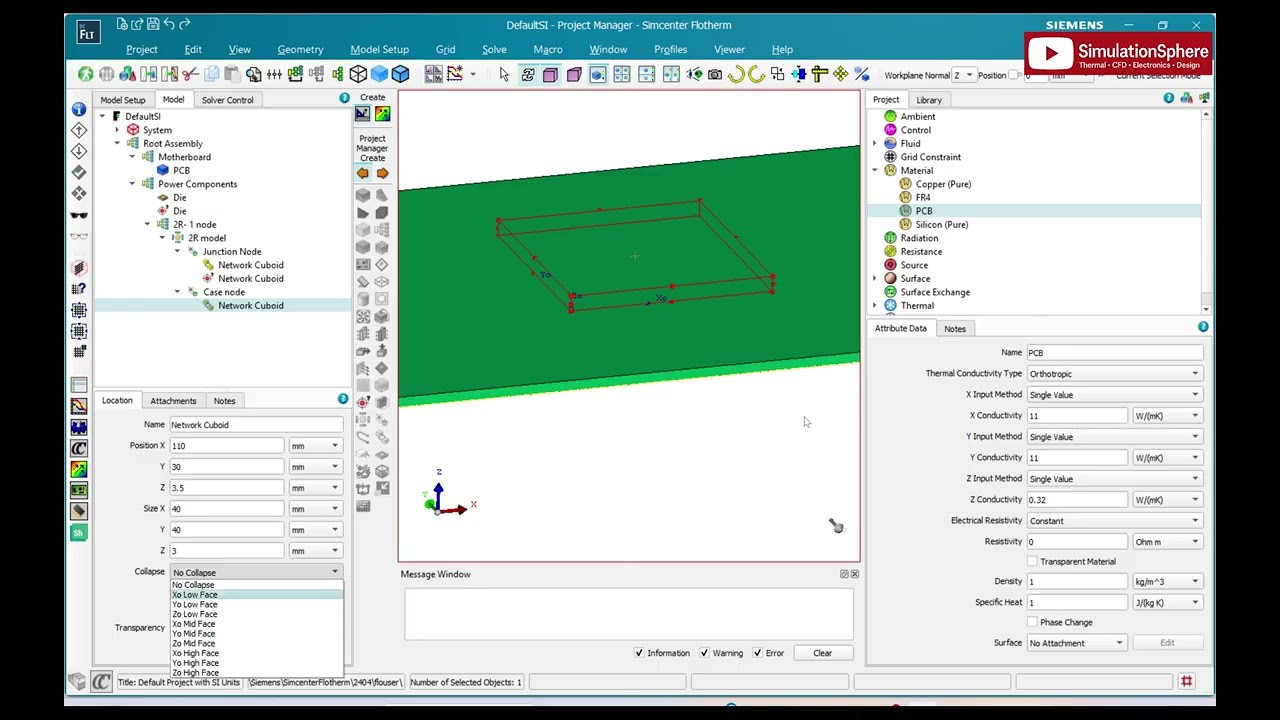Screen dimensions: 1280x720
Task: Select the pointer cursor tool in the toolbar
Action: click(x=503, y=74)
